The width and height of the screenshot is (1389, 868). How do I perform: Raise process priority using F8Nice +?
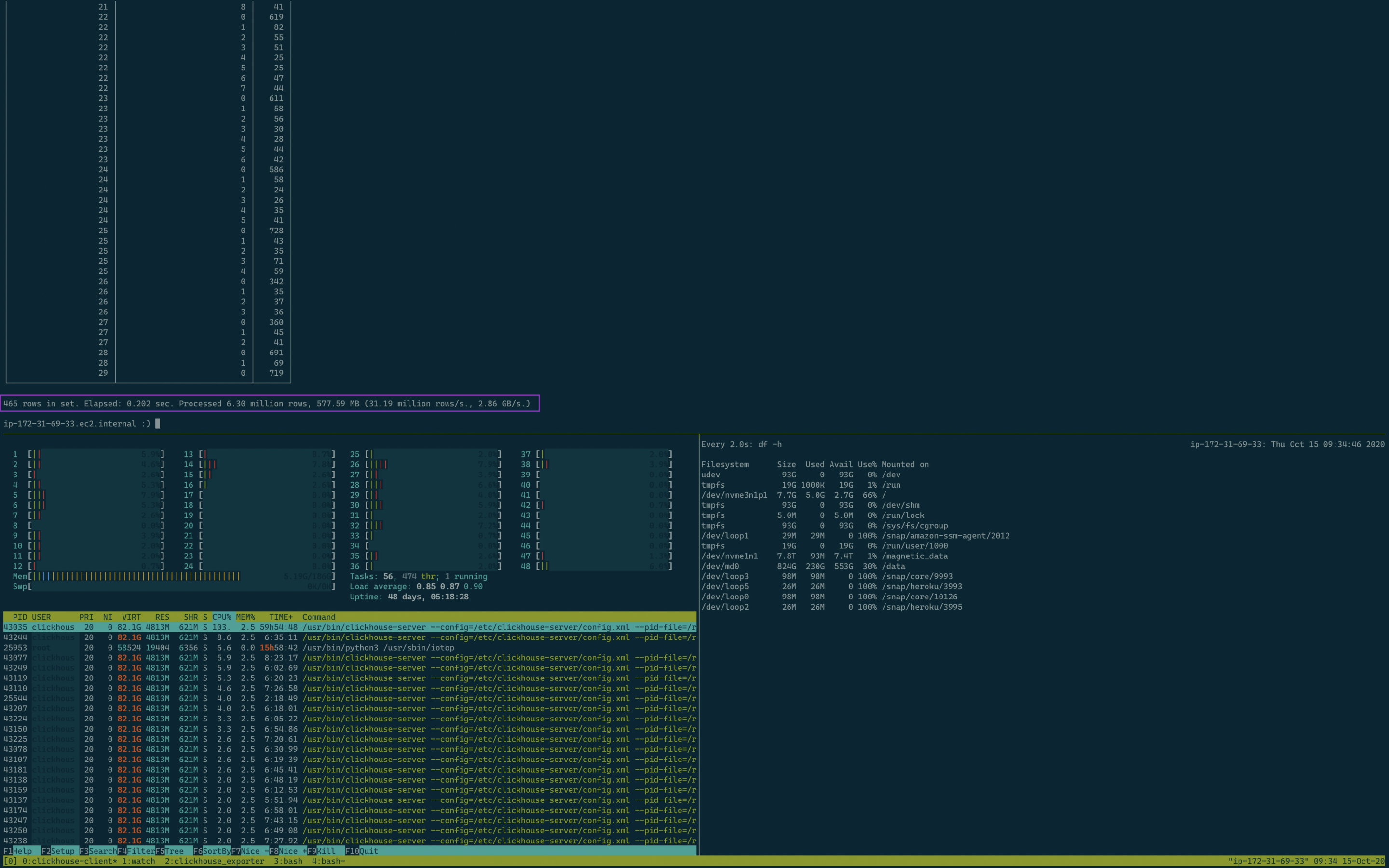pyautogui.click(x=290, y=851)
